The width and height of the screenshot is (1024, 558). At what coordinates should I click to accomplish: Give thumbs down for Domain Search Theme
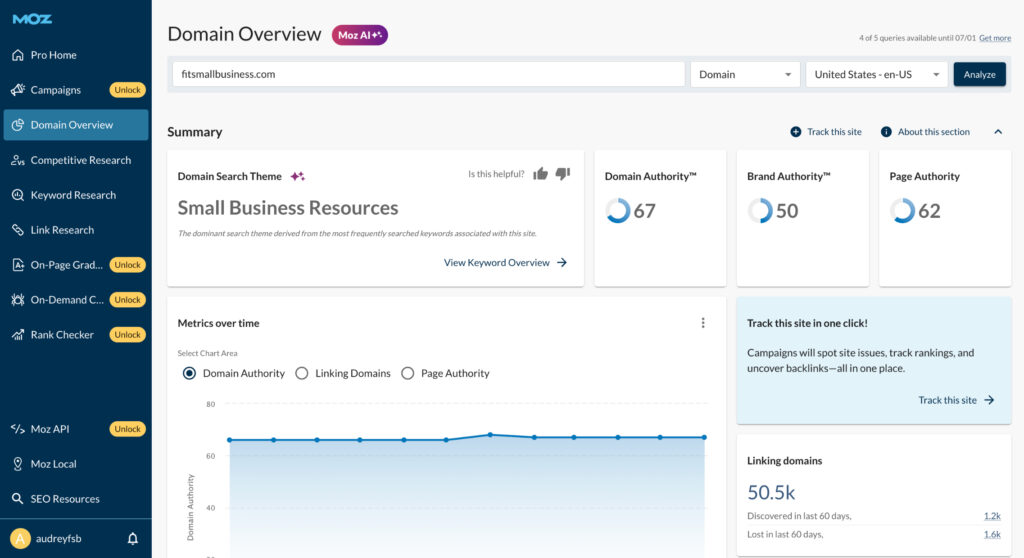(563, 174)
